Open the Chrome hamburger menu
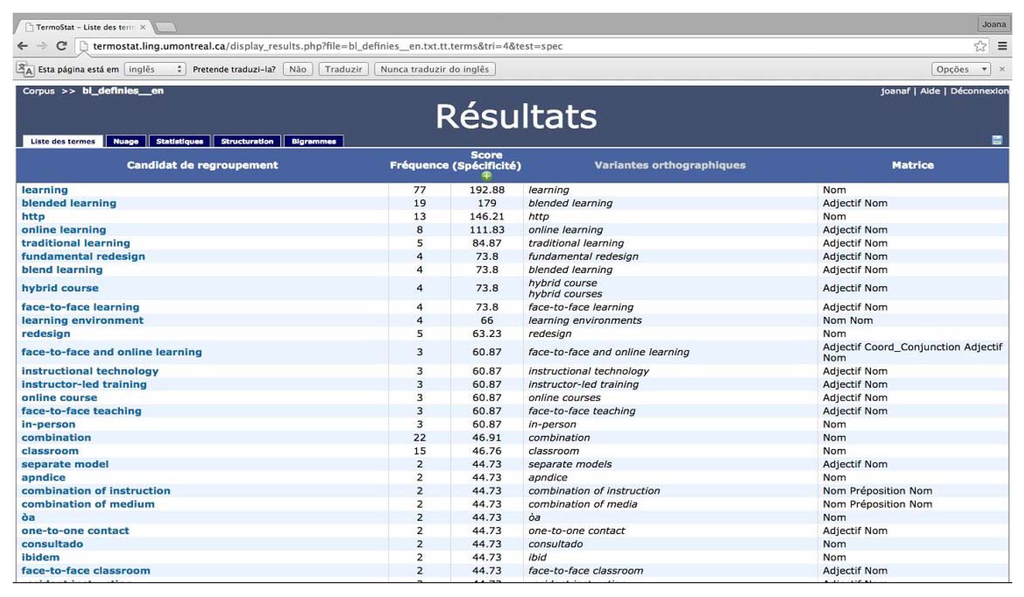The height and width of the screenshot is (597, 1024). coord(1002,46)
